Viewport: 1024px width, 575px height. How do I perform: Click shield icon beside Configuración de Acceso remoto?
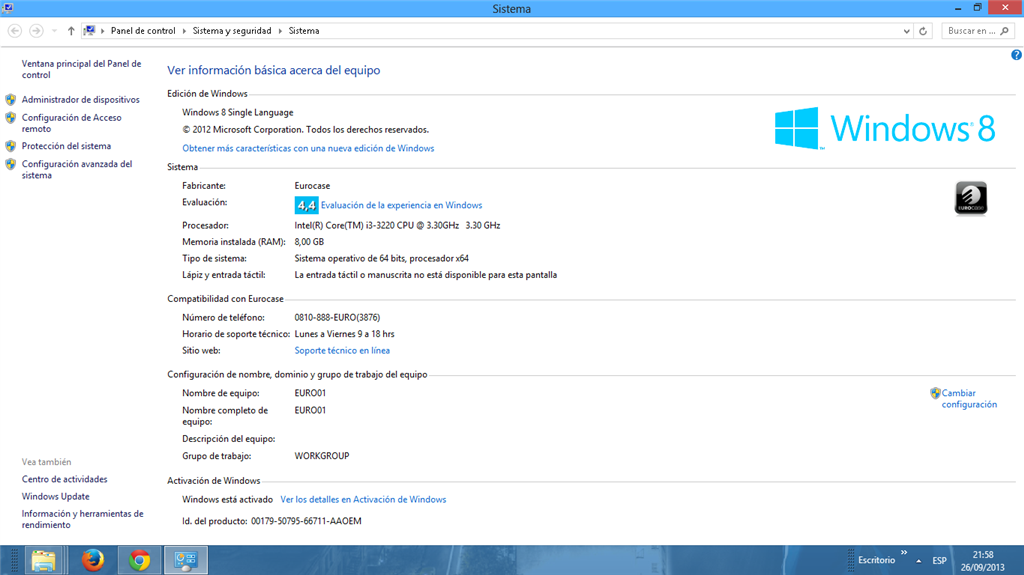[10, 118]
